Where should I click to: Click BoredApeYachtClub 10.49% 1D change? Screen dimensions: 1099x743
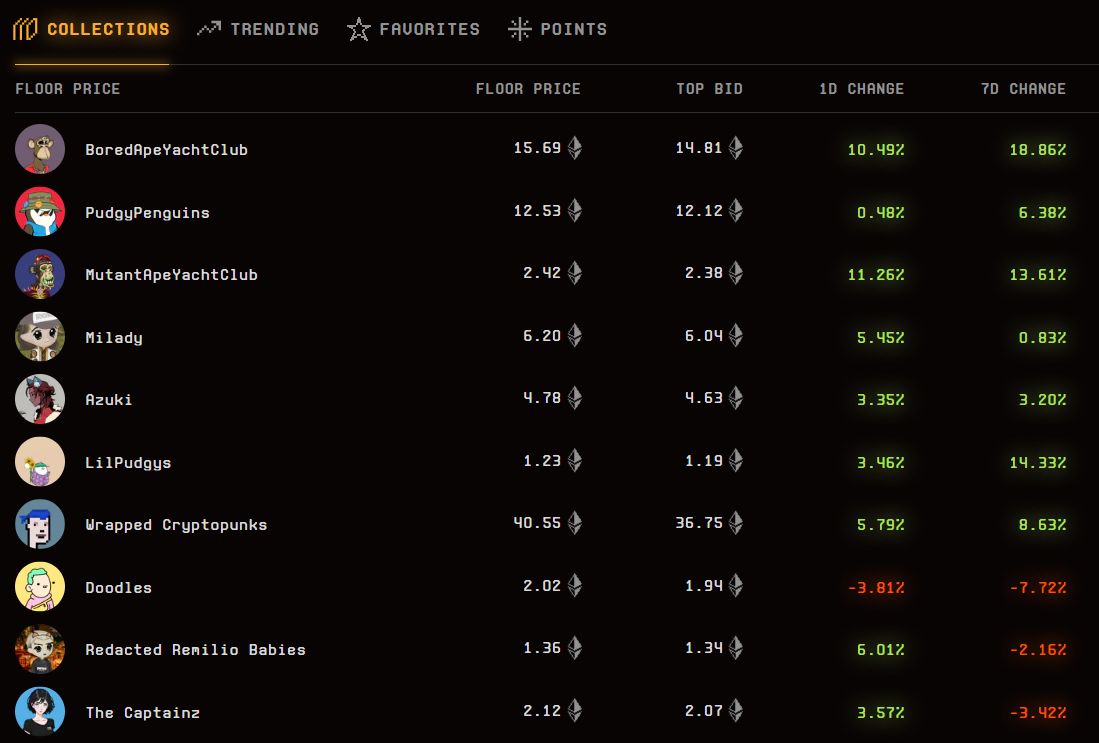(x=875, y=150)
